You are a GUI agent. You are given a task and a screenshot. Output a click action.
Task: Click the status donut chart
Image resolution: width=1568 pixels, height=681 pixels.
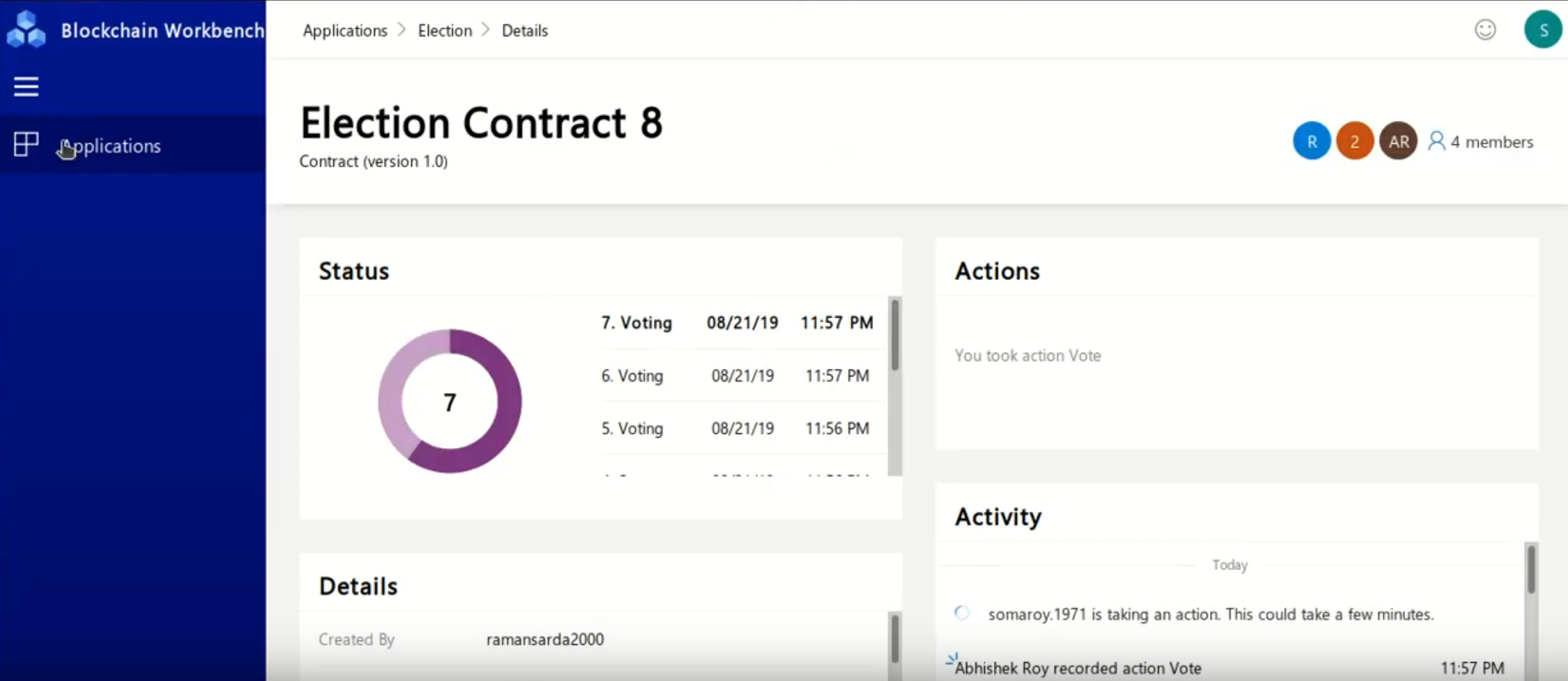click(x=449, y=401)
